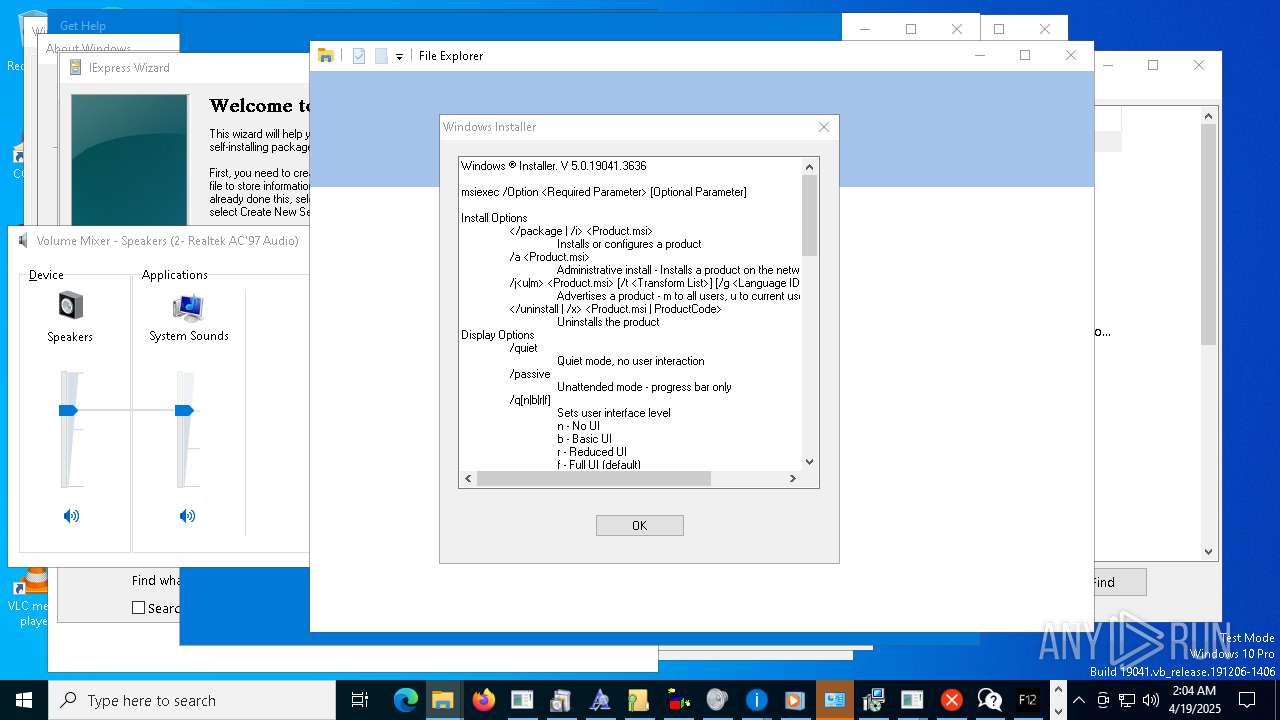Click the File Explorer folder icon in title bar
This screenshot has height=720, width=1280.
point(326,56)
